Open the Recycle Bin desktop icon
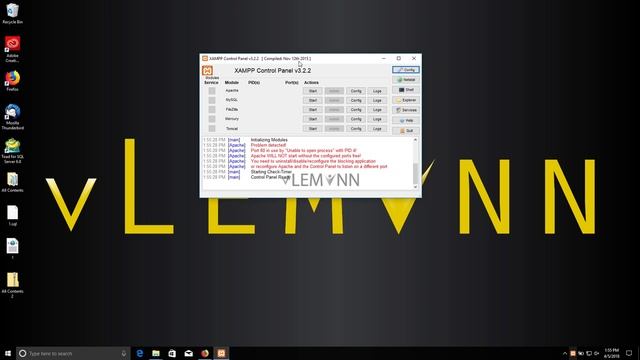This screenshot has height=360, width=640. (x=12, y=13)
